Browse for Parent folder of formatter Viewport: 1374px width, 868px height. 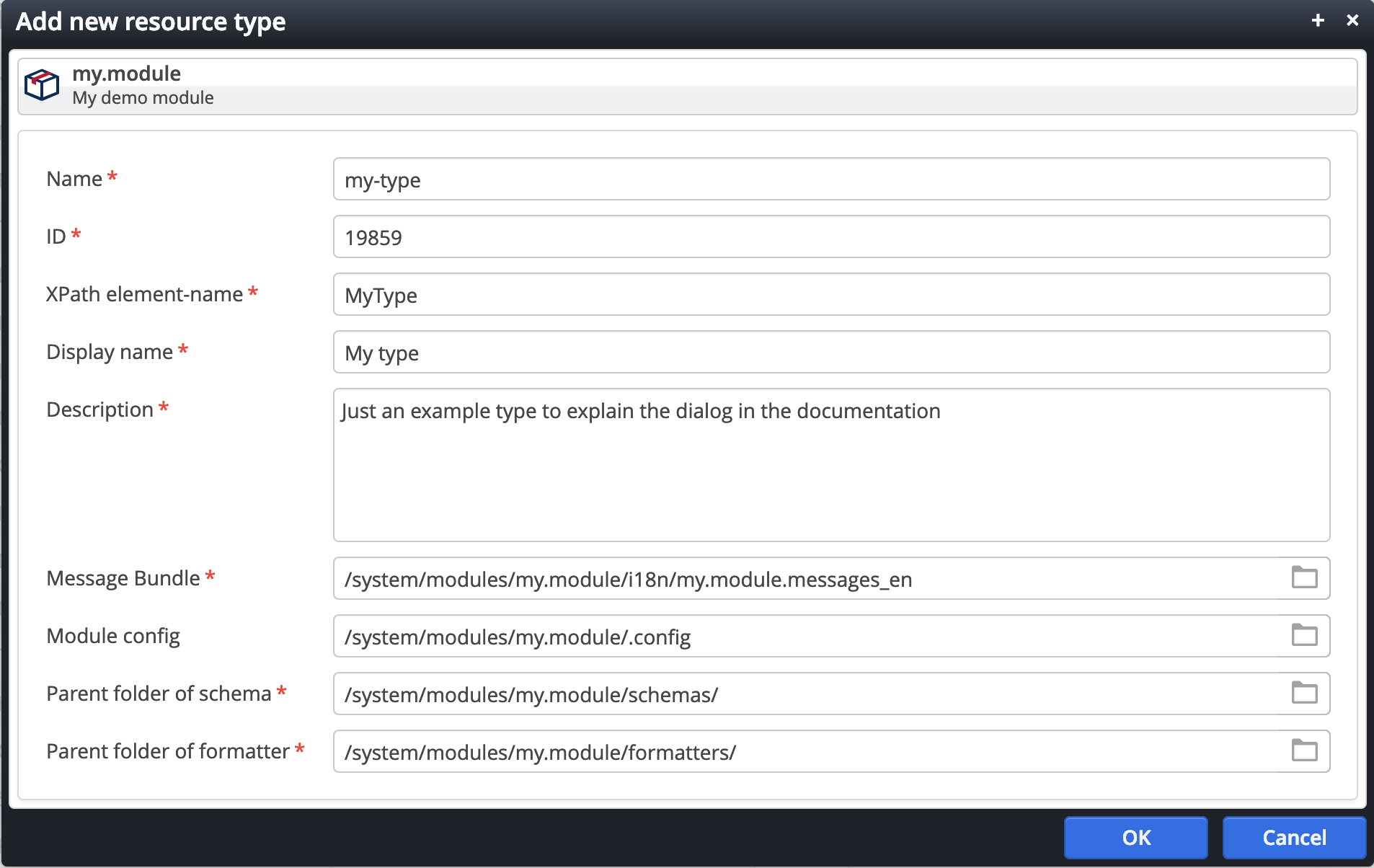coord(1304,750)
